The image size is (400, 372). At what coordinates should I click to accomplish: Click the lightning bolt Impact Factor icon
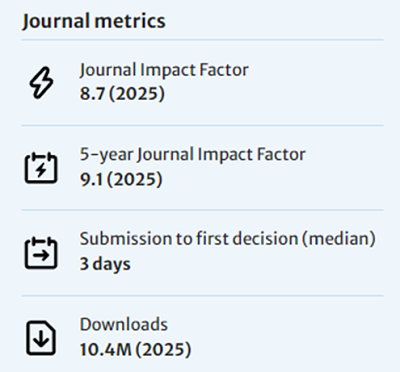[41, 83]
